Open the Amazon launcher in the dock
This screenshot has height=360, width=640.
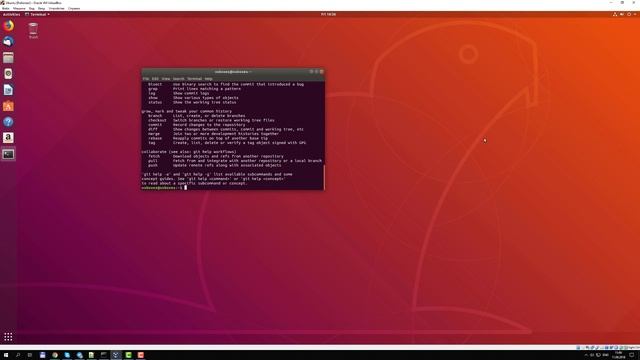click(8, 138)
